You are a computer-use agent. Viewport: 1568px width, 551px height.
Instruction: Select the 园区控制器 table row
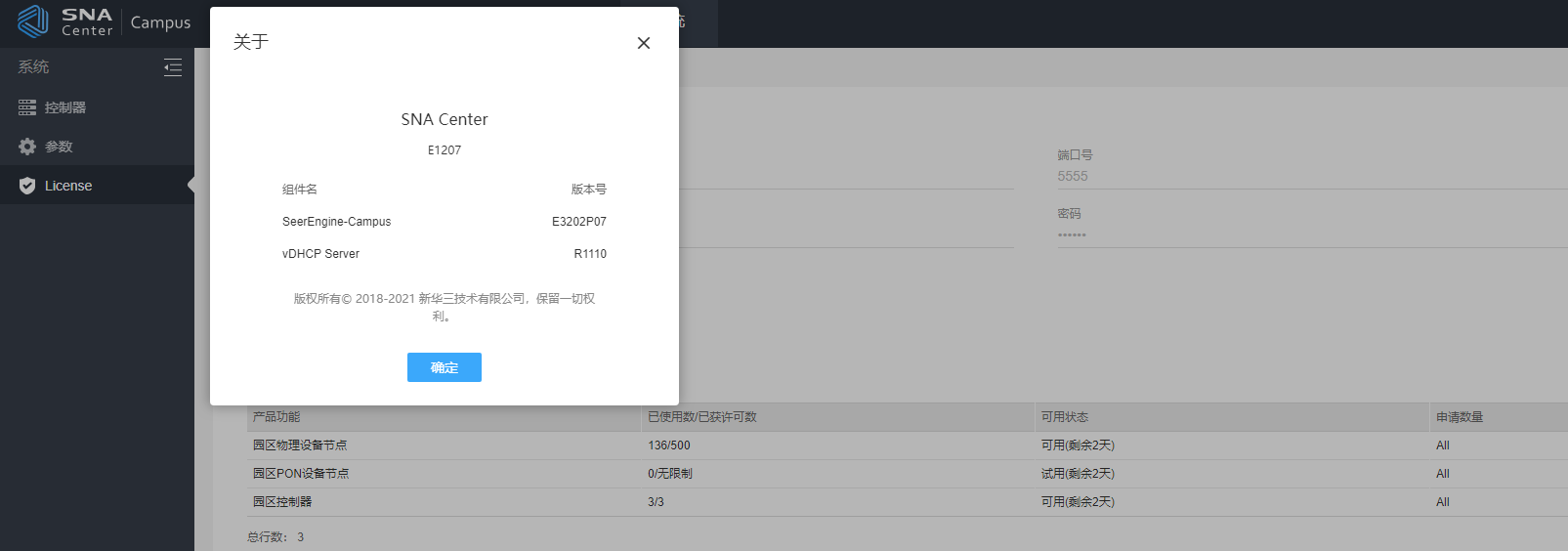[x=908, y=502]
